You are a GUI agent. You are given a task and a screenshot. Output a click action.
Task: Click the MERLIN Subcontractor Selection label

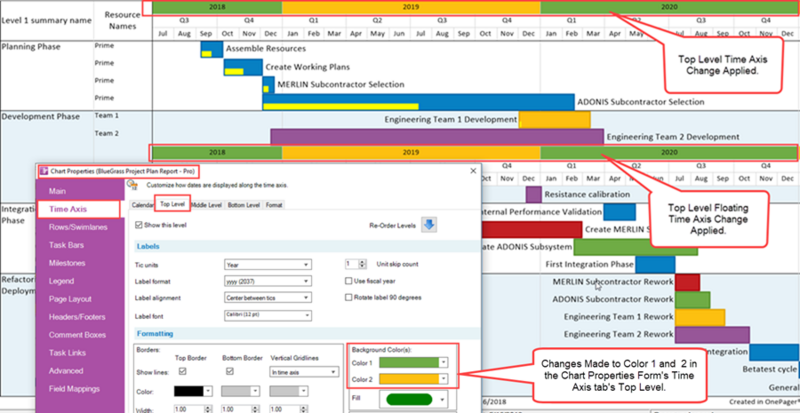pyautogui.click(x=341, y=84)
